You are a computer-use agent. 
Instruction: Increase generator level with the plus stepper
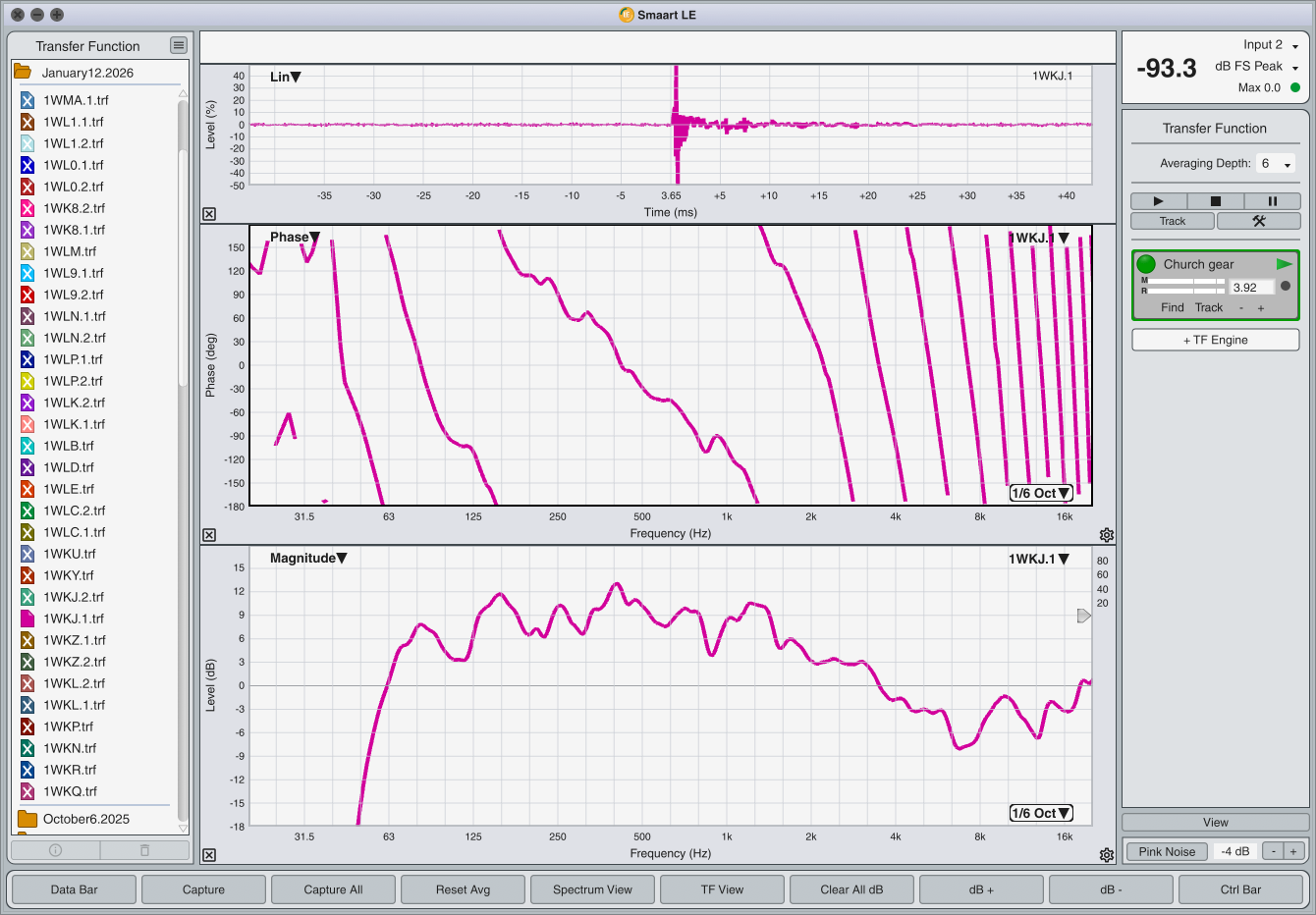point(1293,851)
